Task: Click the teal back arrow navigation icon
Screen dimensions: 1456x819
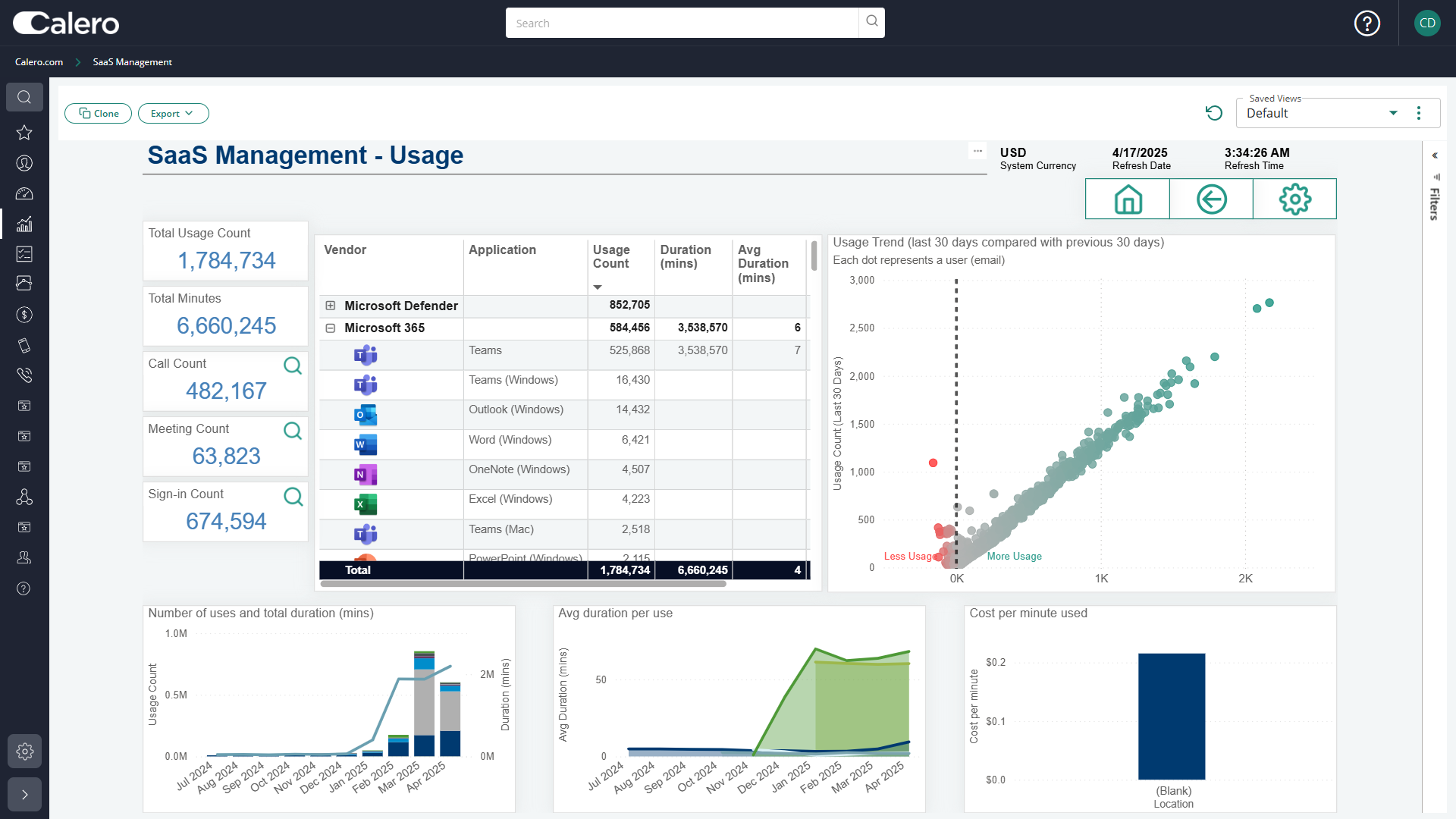Action: [x=1210, y=199]
